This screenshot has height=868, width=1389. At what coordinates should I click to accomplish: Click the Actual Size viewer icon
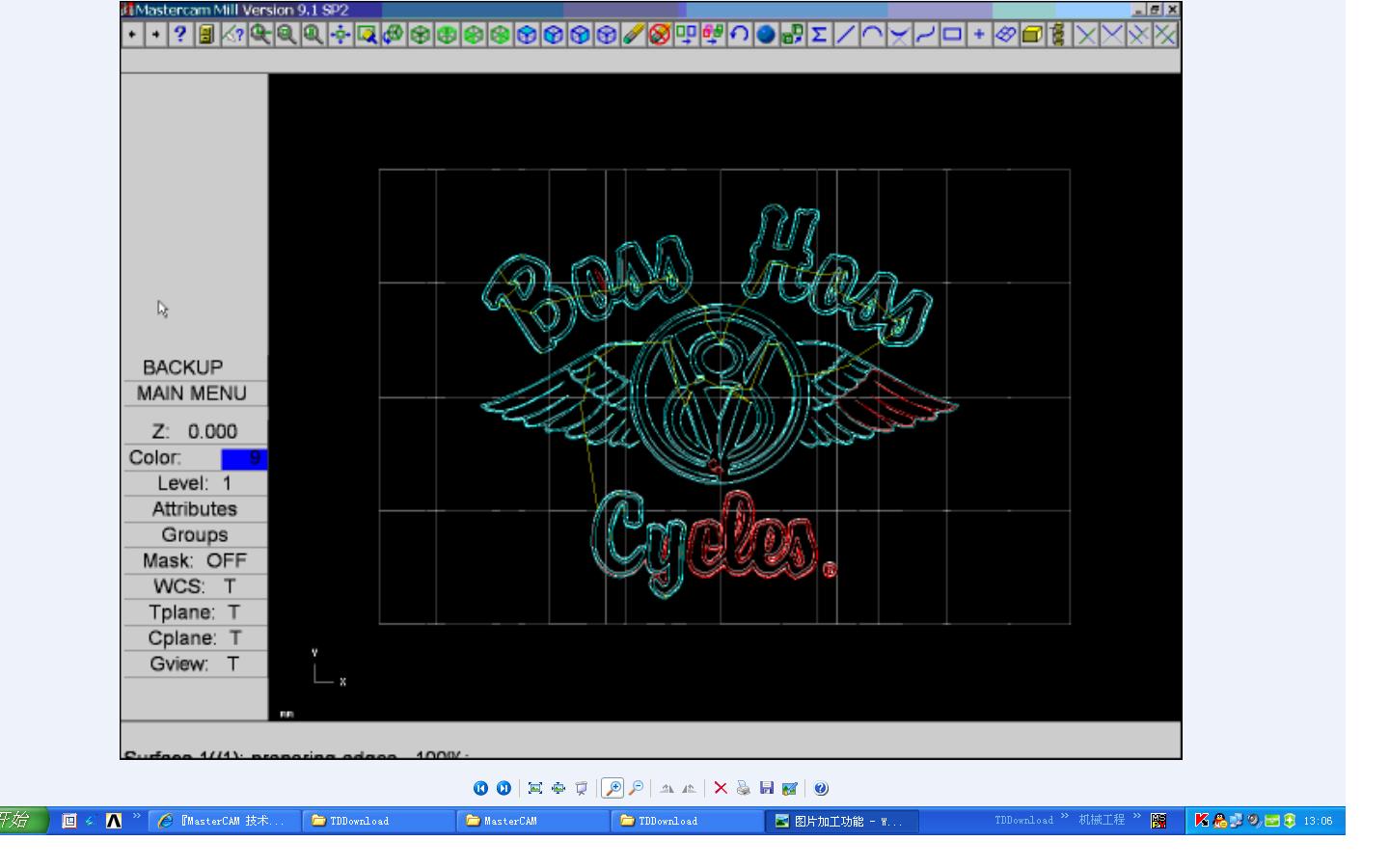(558, 788)
